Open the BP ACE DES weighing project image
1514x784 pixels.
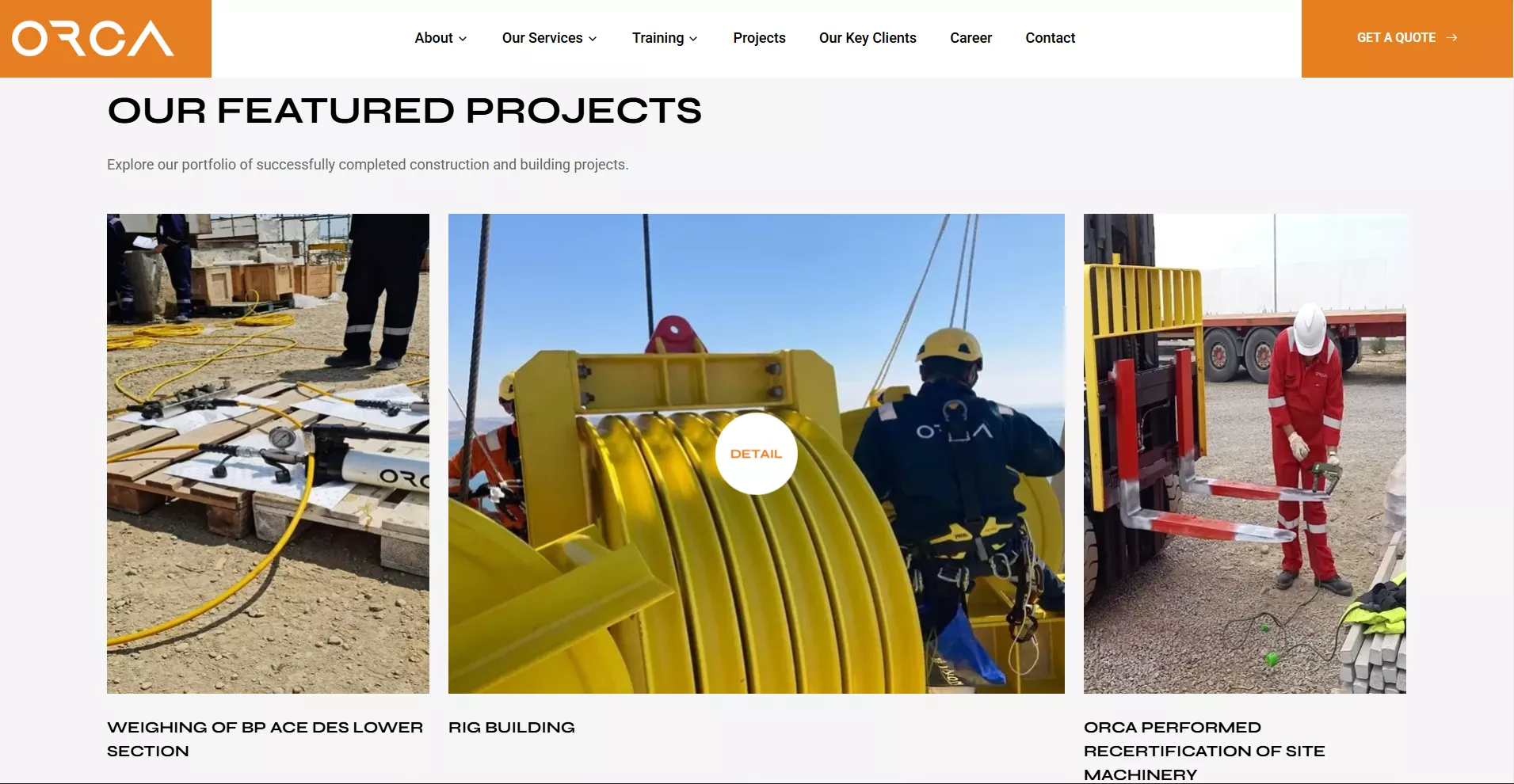(268, 454)
